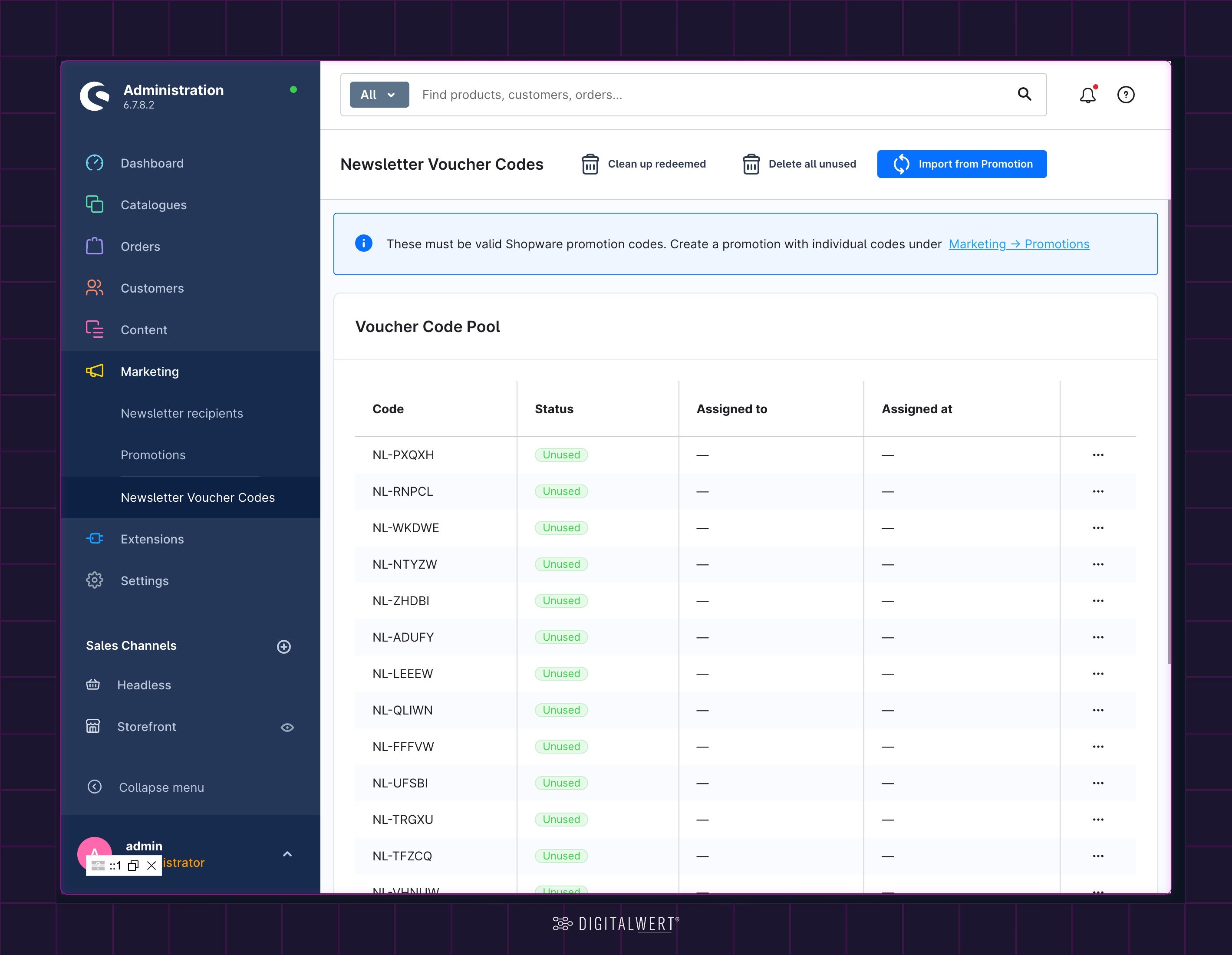The width and height of the screenshot is (1232, 955).
Task: Open the notifications bell
Action: (1087, 95)
